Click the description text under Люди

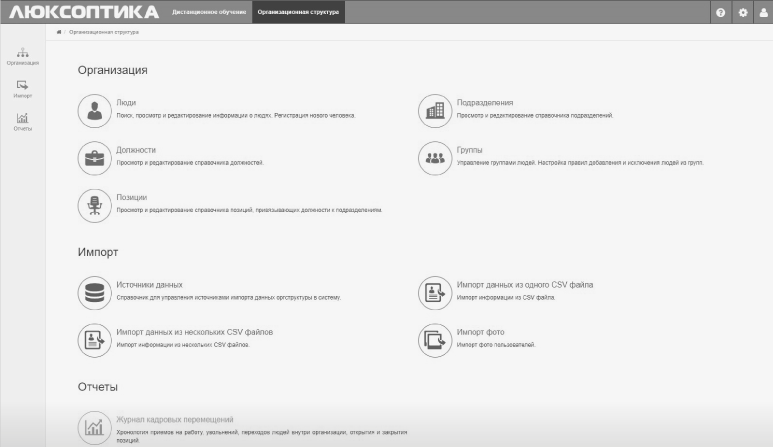click(236, 115)
